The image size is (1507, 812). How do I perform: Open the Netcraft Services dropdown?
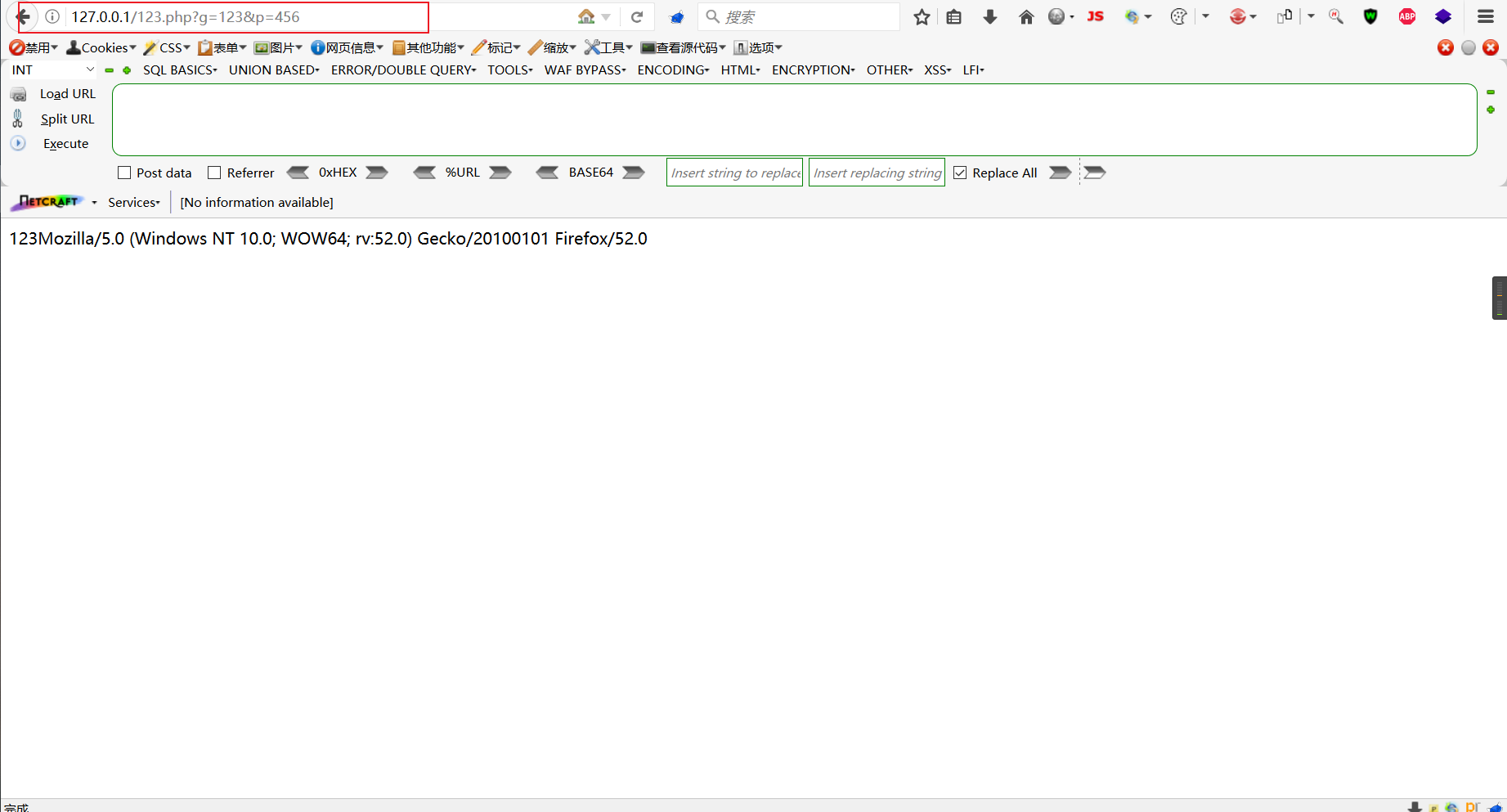tap(134, 202)
